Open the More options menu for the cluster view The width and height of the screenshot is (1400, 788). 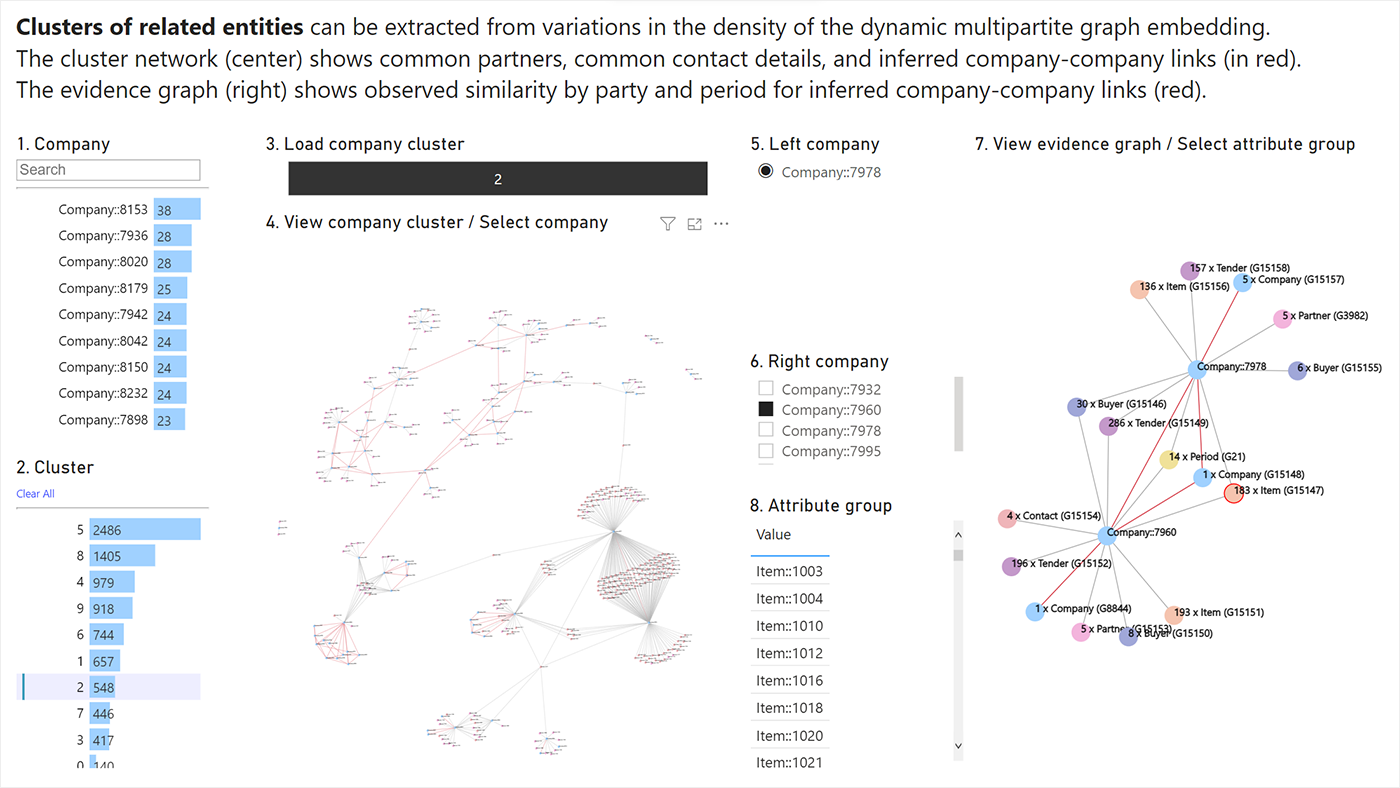tap(721, 223)
